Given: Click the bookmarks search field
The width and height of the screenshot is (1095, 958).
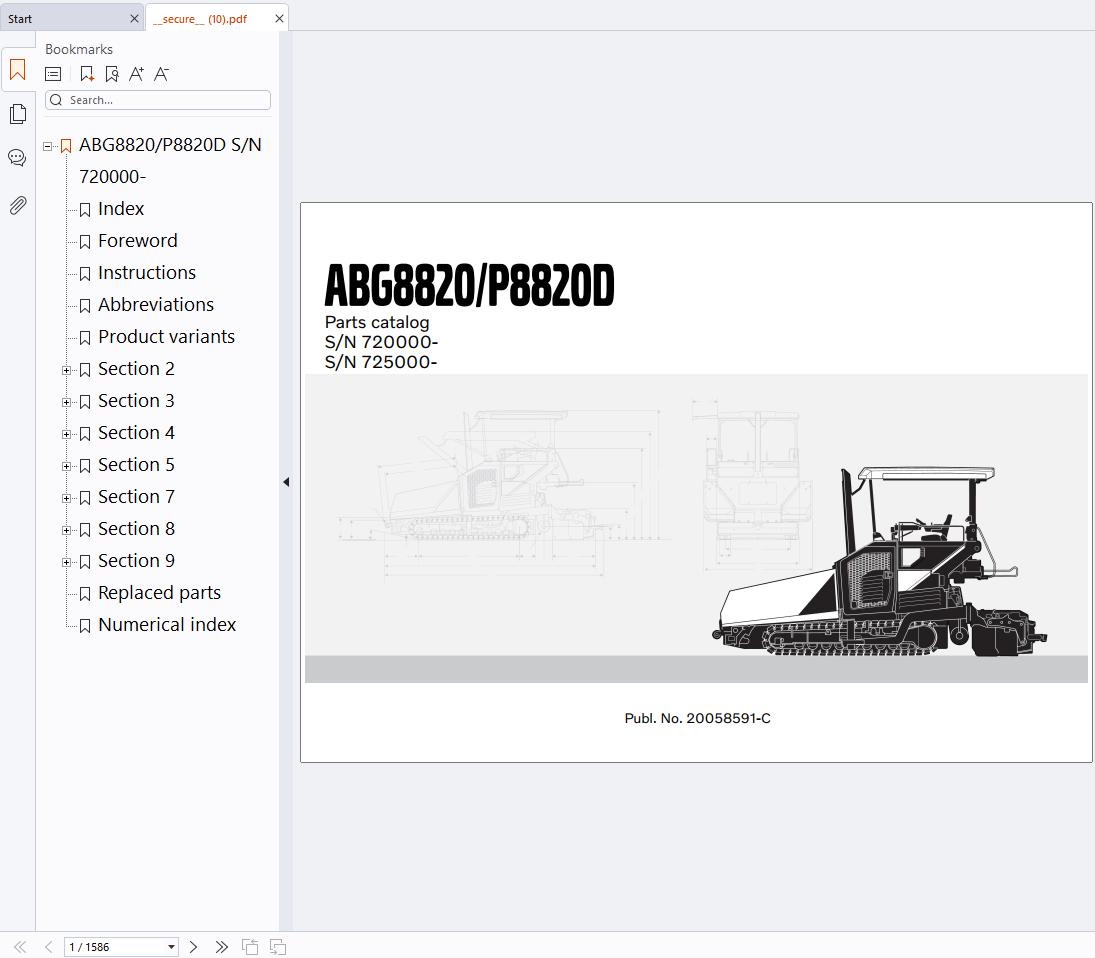Looking at the screenshot, I should (158, 100).
